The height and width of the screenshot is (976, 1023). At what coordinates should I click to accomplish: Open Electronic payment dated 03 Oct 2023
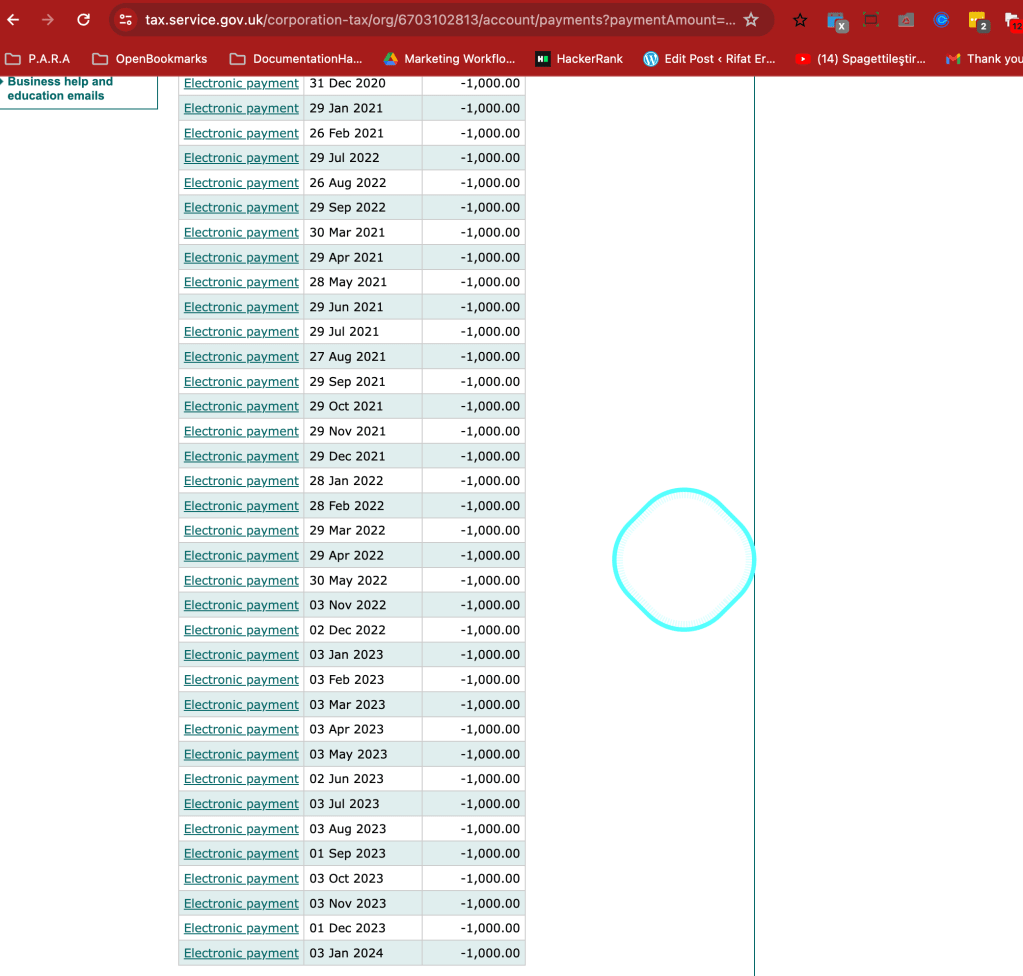point(241,879)
